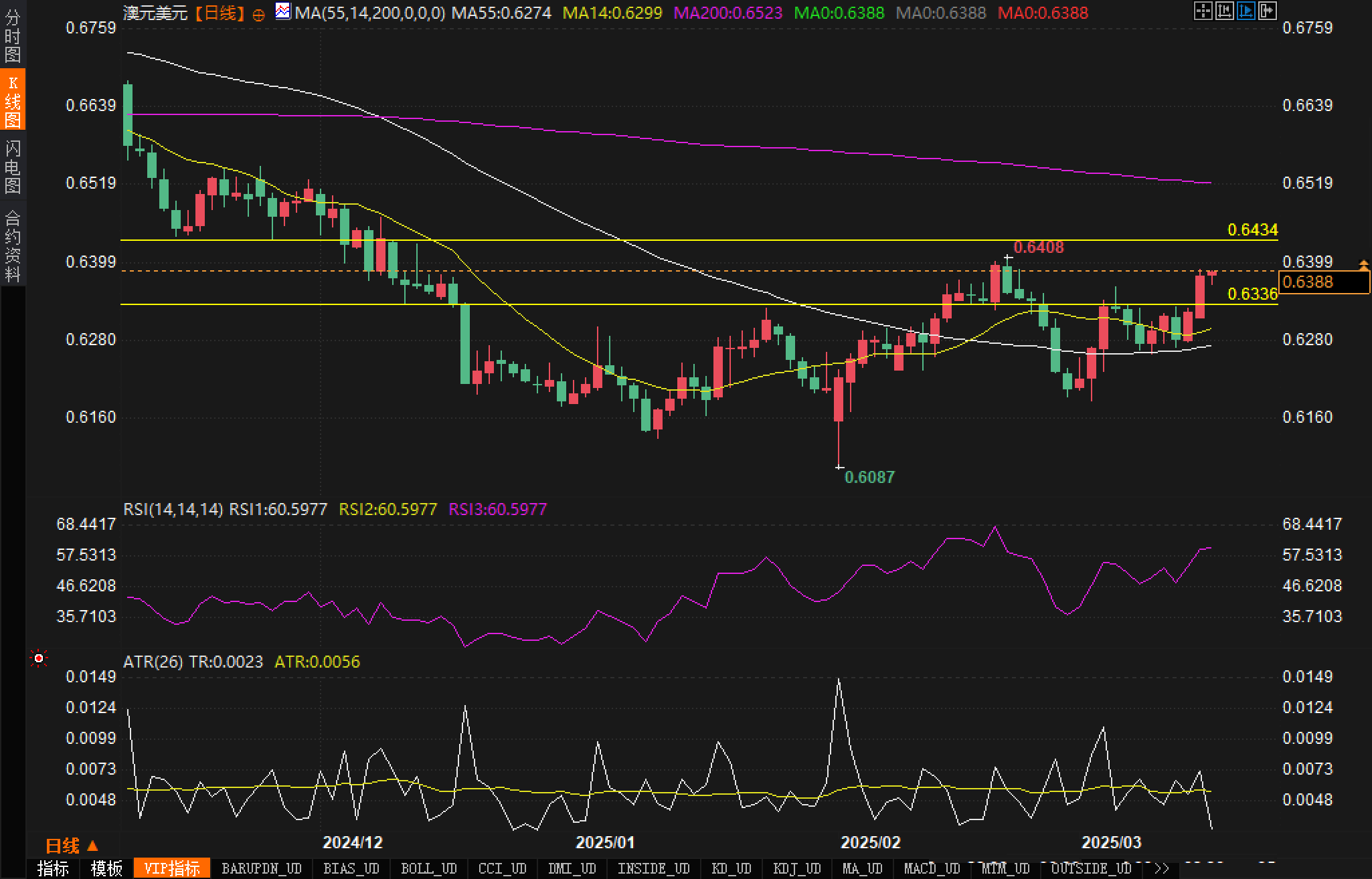The image size is (1372, 879).
Task: Choose the MA_UD indicator
Action: pos(862,868)
